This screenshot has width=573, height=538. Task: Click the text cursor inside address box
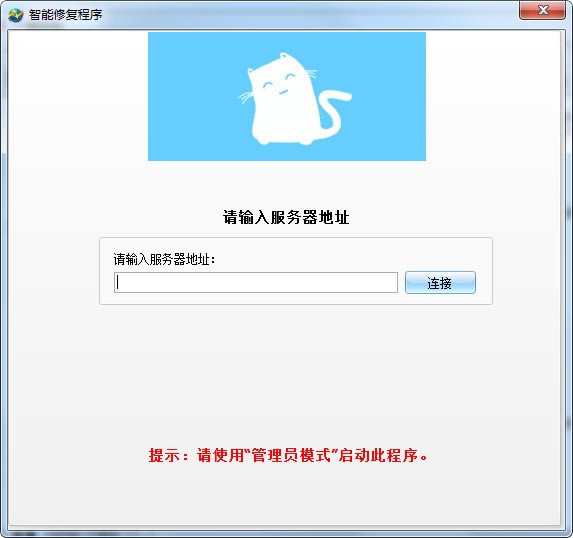click(x=118, y=282)
